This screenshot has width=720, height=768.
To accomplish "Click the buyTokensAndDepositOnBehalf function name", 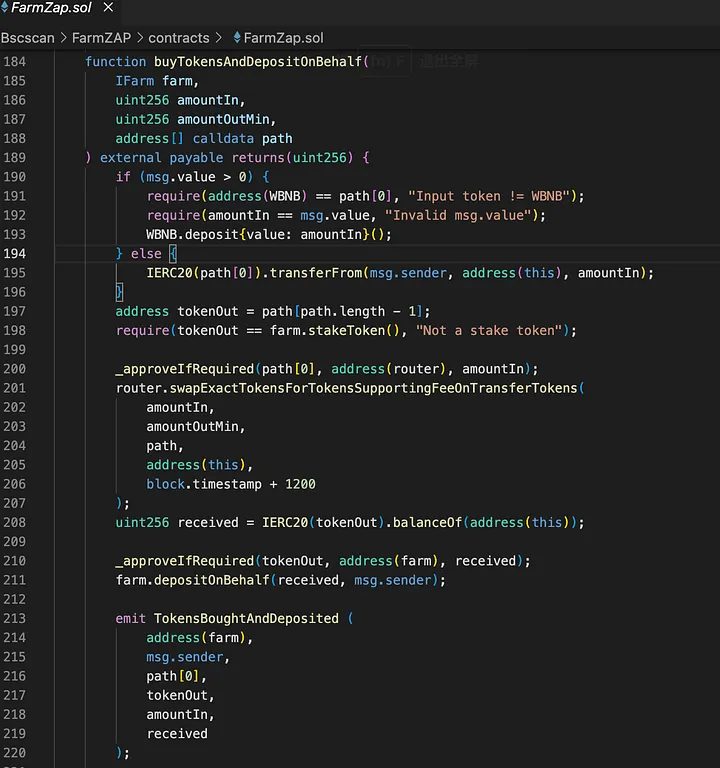I will coord(257,62).
